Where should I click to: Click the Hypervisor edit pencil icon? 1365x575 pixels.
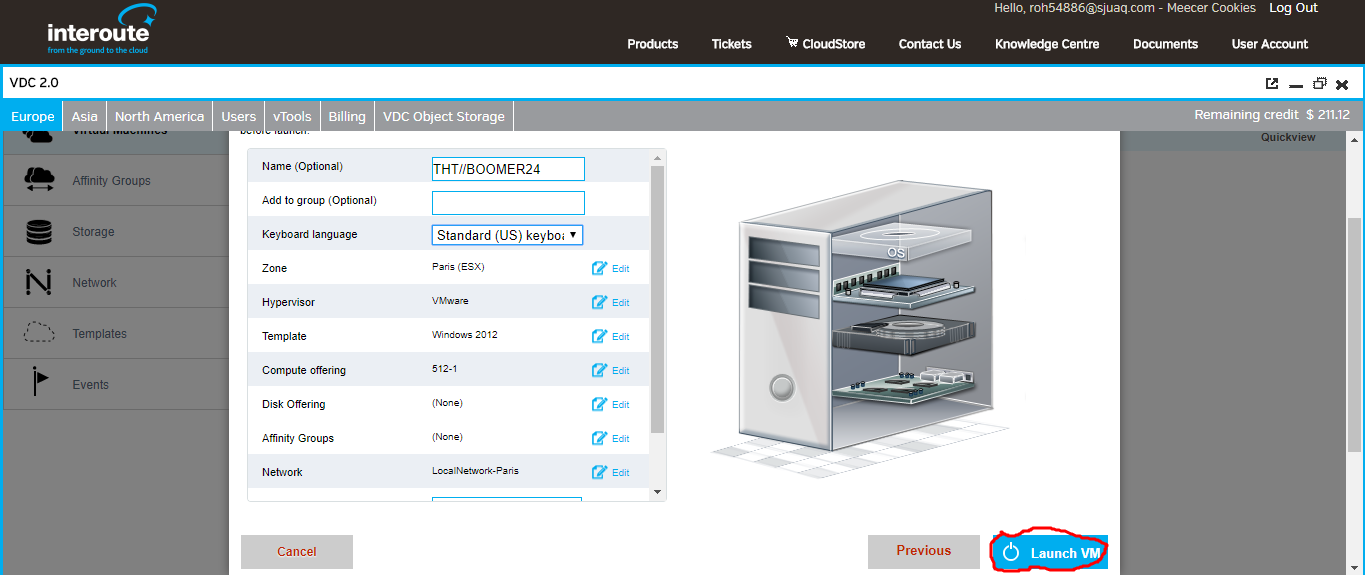[x=599, y=302]
